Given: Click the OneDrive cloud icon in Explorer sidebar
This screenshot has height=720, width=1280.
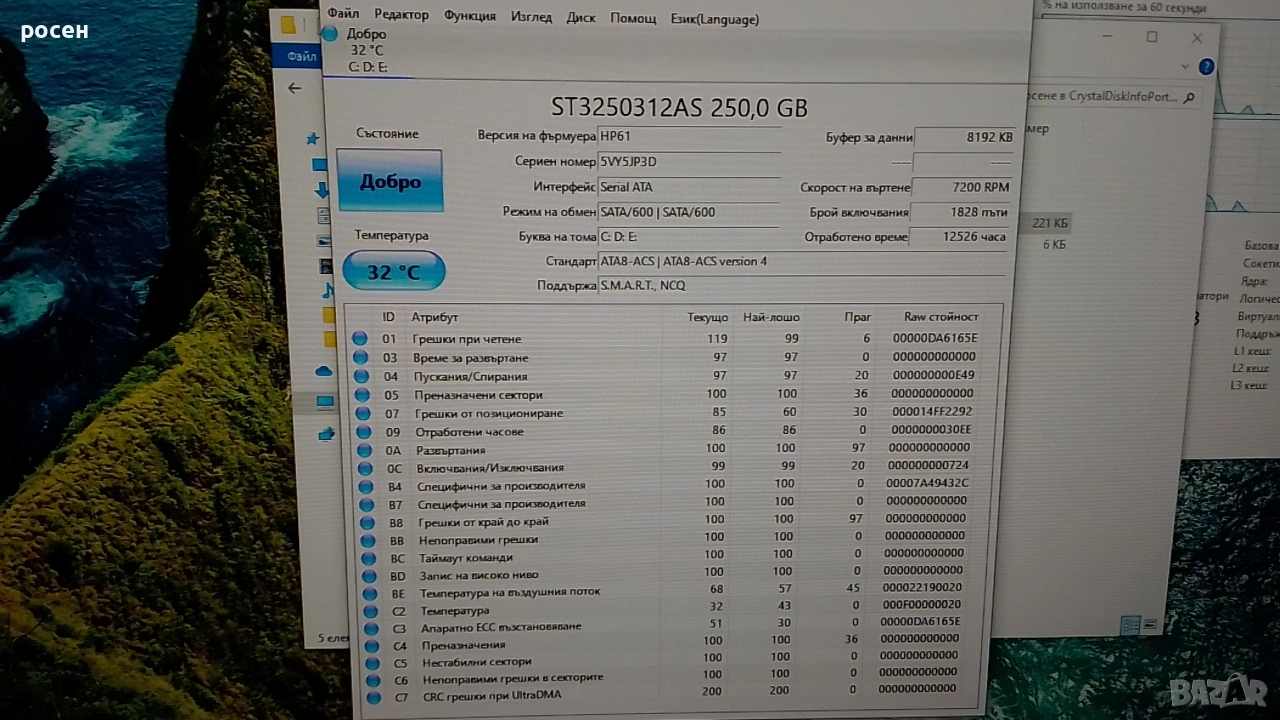Looking at the screenshot, I should (323, 371).
